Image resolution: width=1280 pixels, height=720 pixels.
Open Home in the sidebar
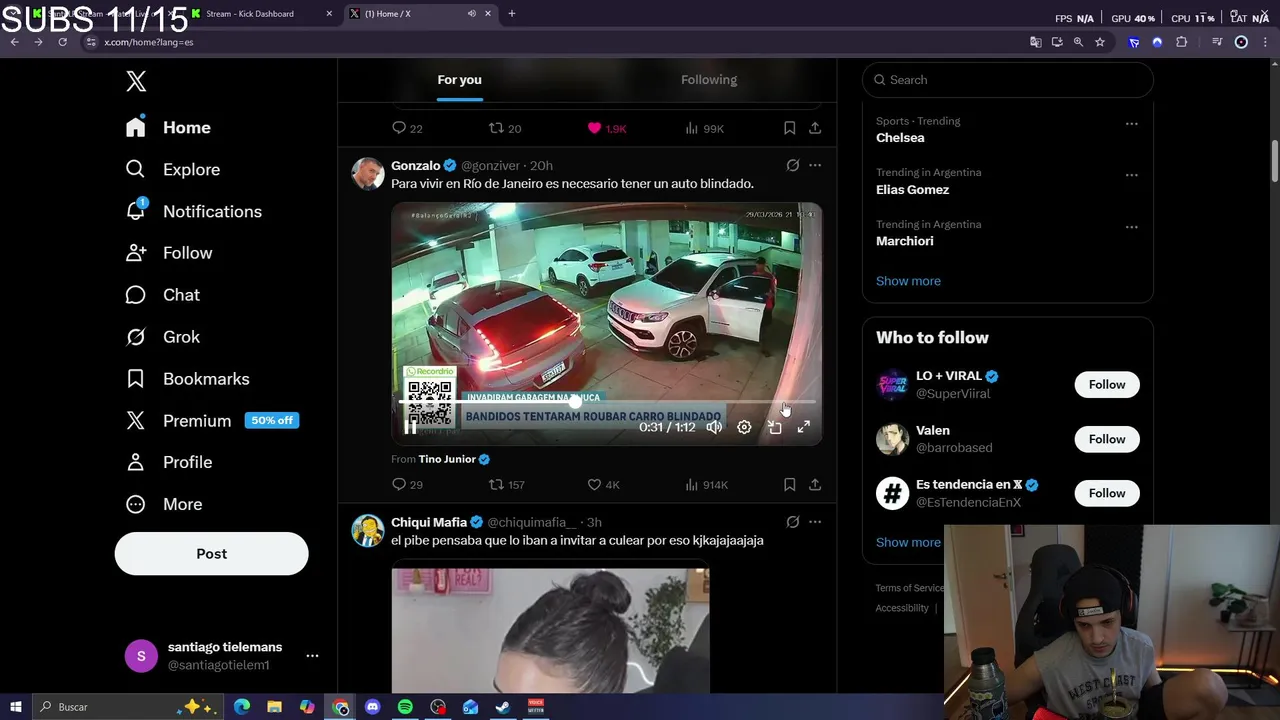click(168, 127)
